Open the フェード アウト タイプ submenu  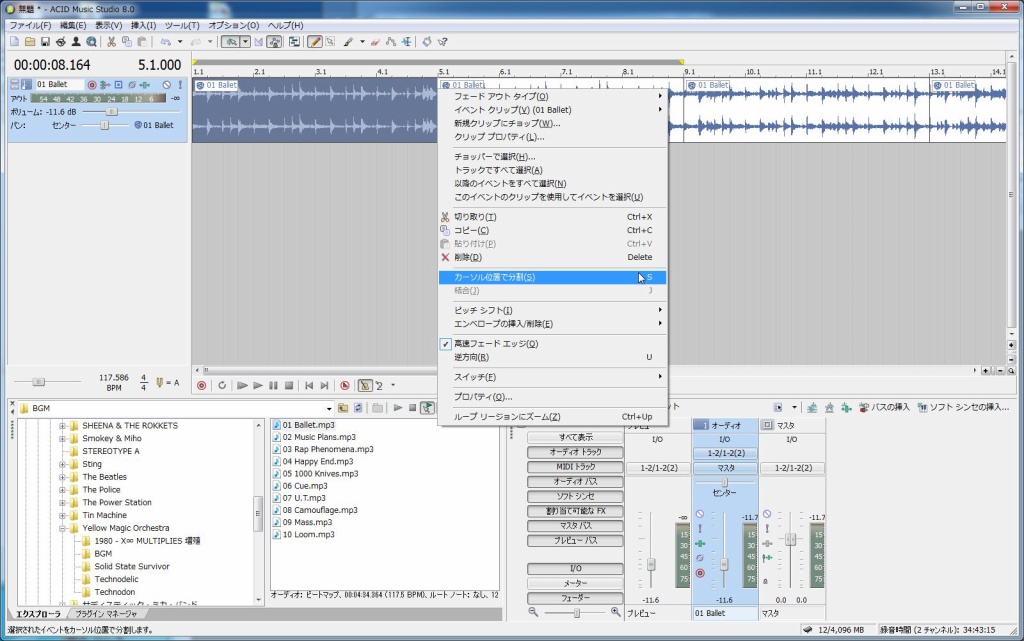click(x=552, y=97)
